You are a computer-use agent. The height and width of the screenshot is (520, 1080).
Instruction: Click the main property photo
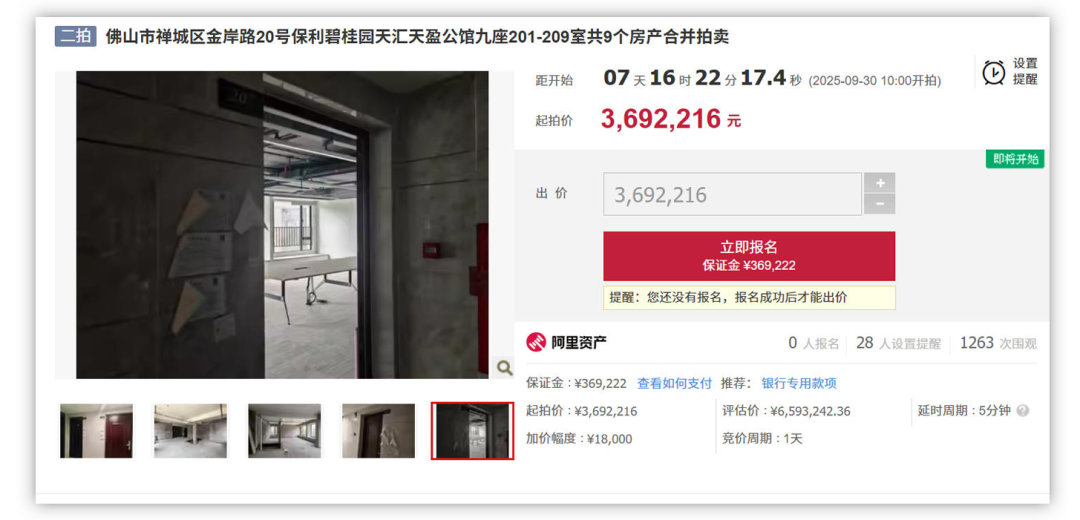point(282,225)
